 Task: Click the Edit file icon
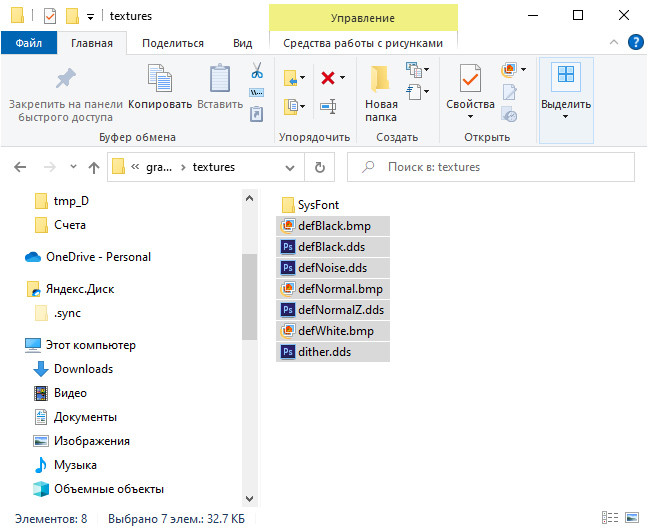pos(509,92)
